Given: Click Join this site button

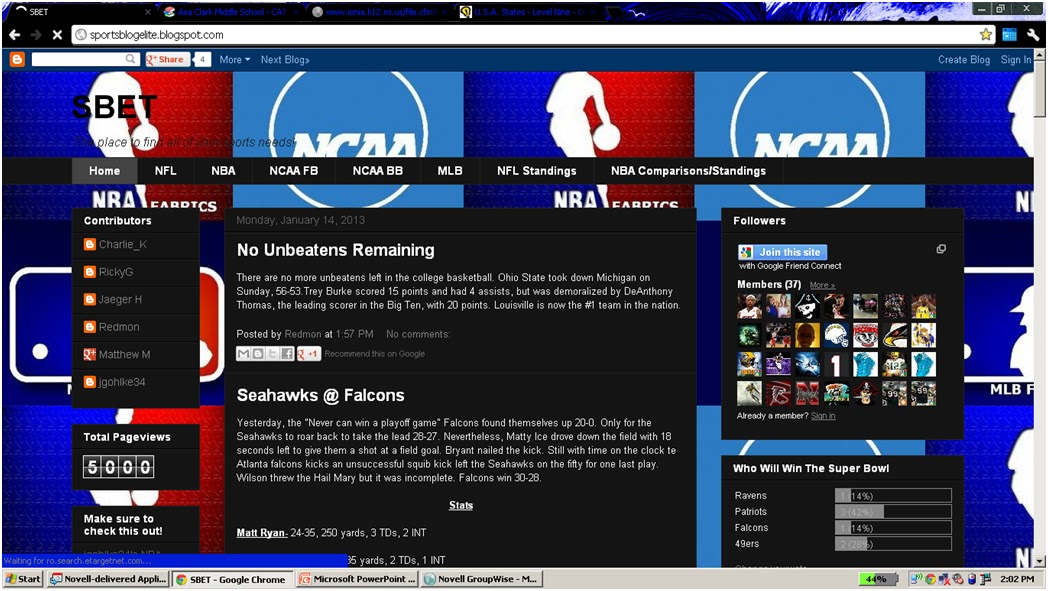Looking at the screenshot, I should (x=783, y=252).
